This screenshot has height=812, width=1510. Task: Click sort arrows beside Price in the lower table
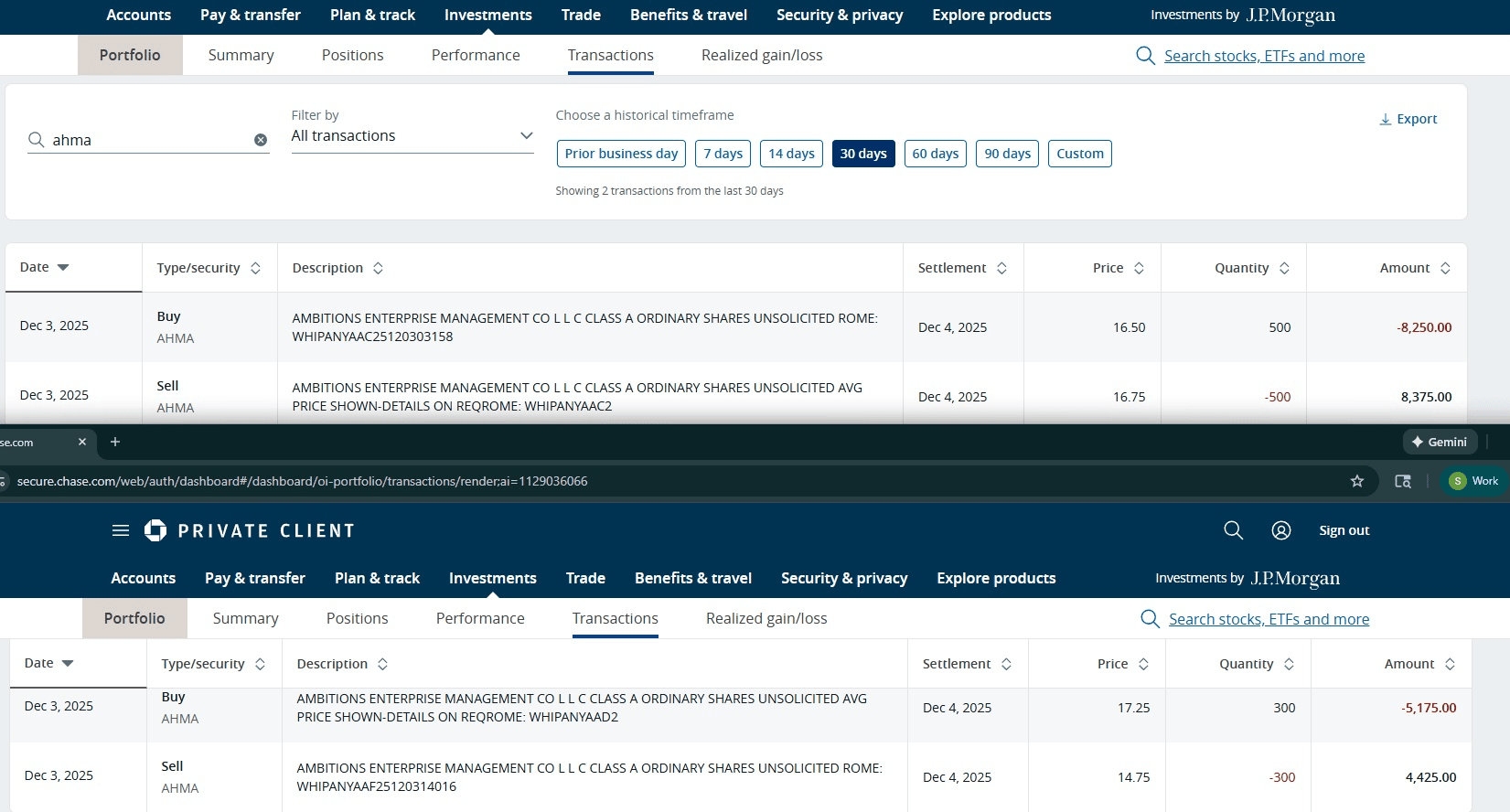click(x=1143, y=664)
